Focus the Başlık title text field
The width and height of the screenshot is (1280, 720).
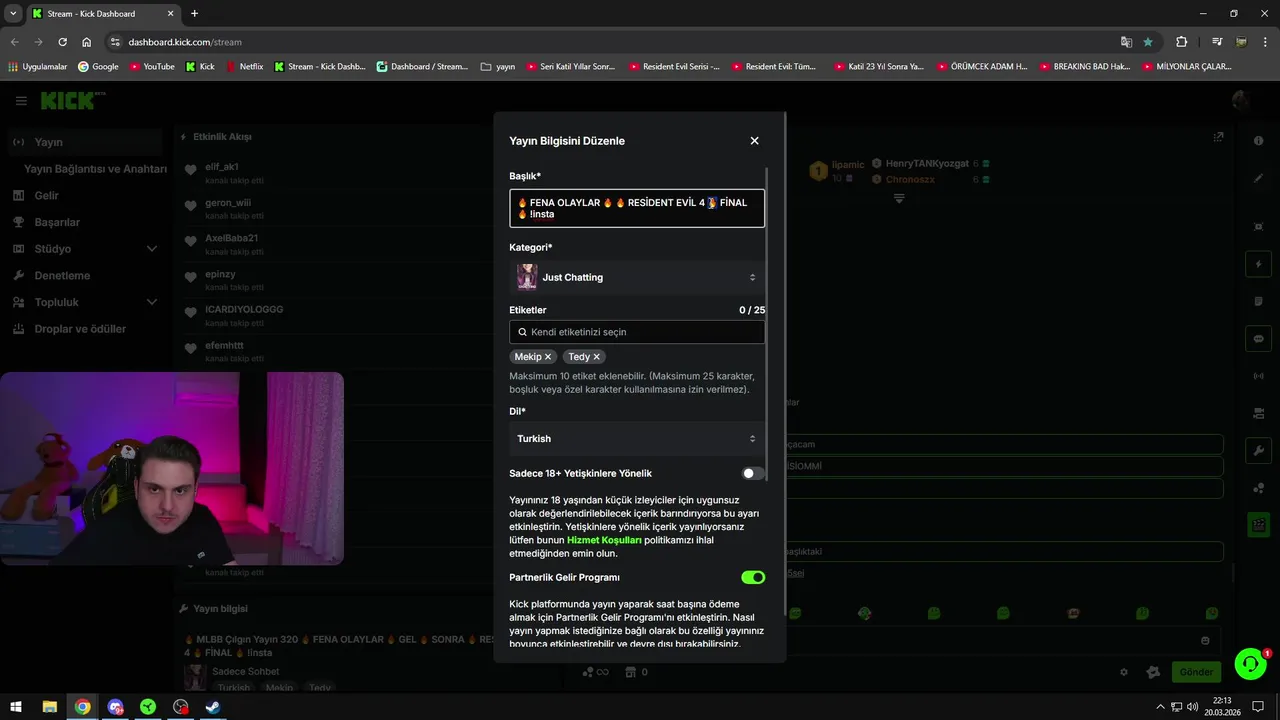pyautogui.click(x=637, y=208)
